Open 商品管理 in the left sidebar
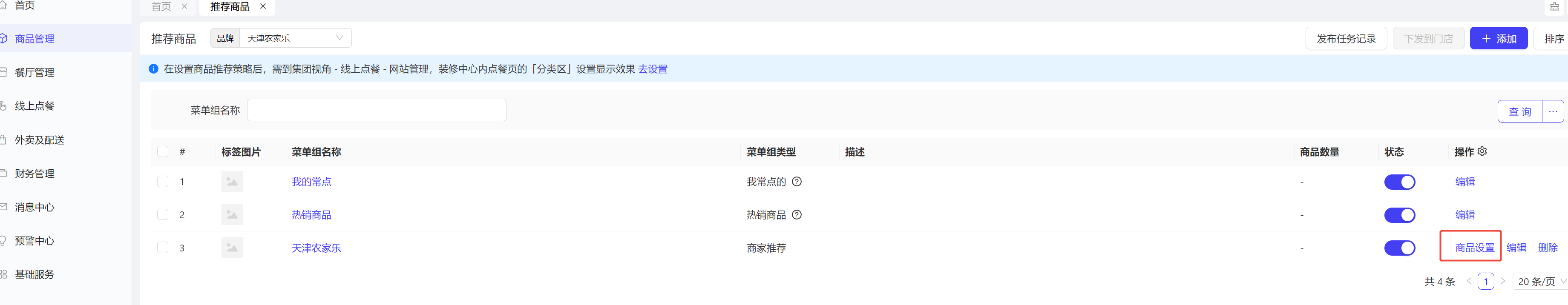Image resolution: width=1568 pixels, height=305 pixels. [x=35, y=39]
